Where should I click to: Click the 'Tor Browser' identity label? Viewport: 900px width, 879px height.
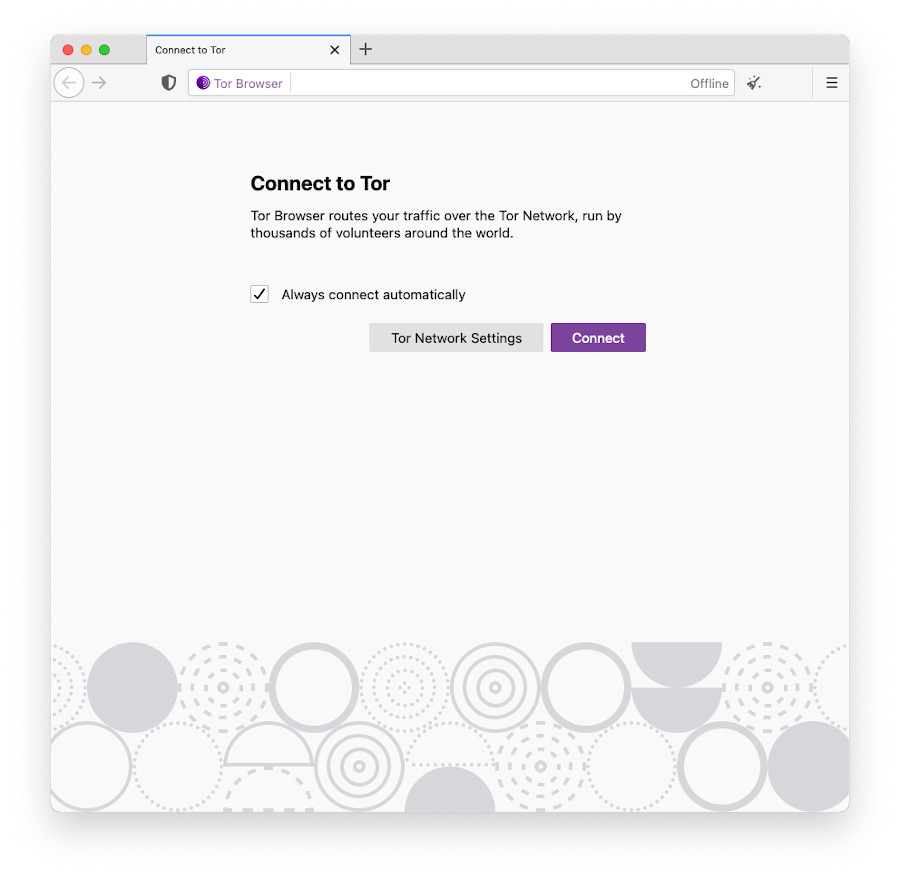(x=248, y=84)
